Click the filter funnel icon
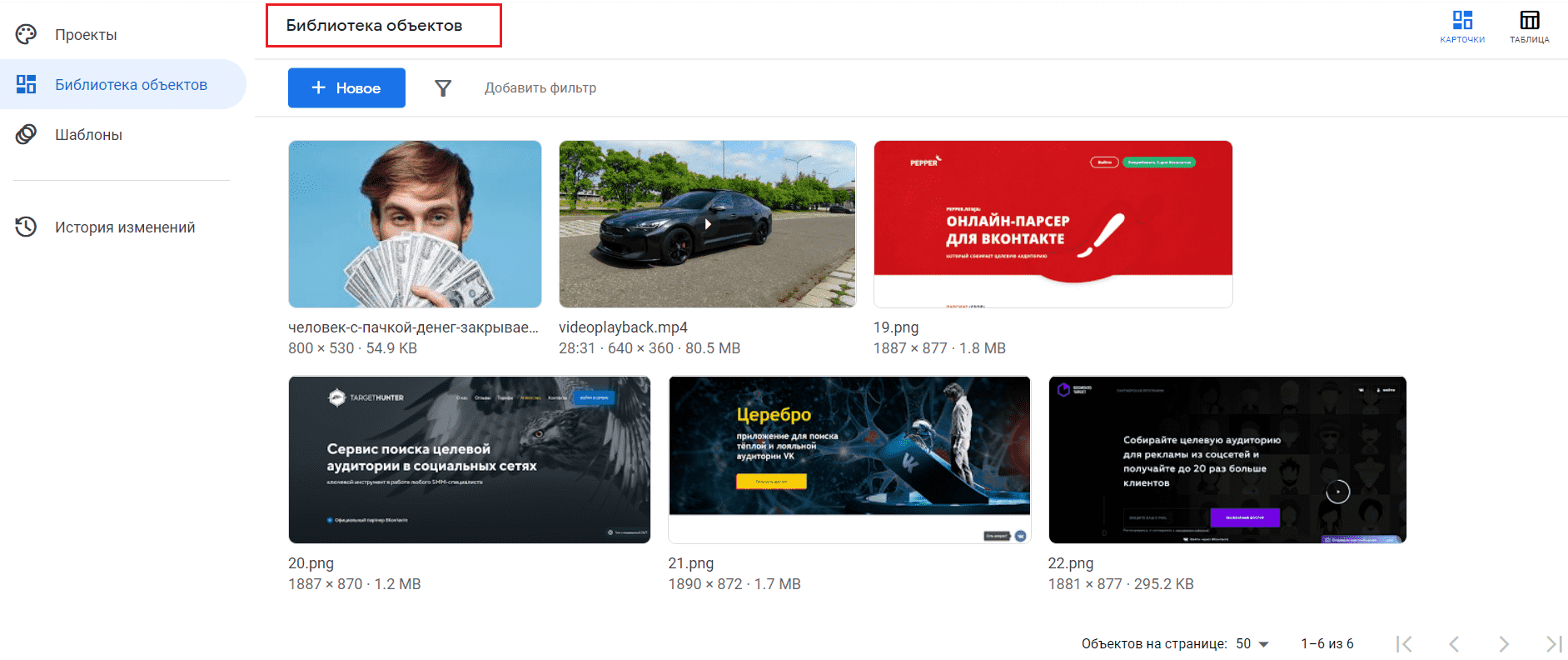Screen dimensions: 1568x660 443,87
